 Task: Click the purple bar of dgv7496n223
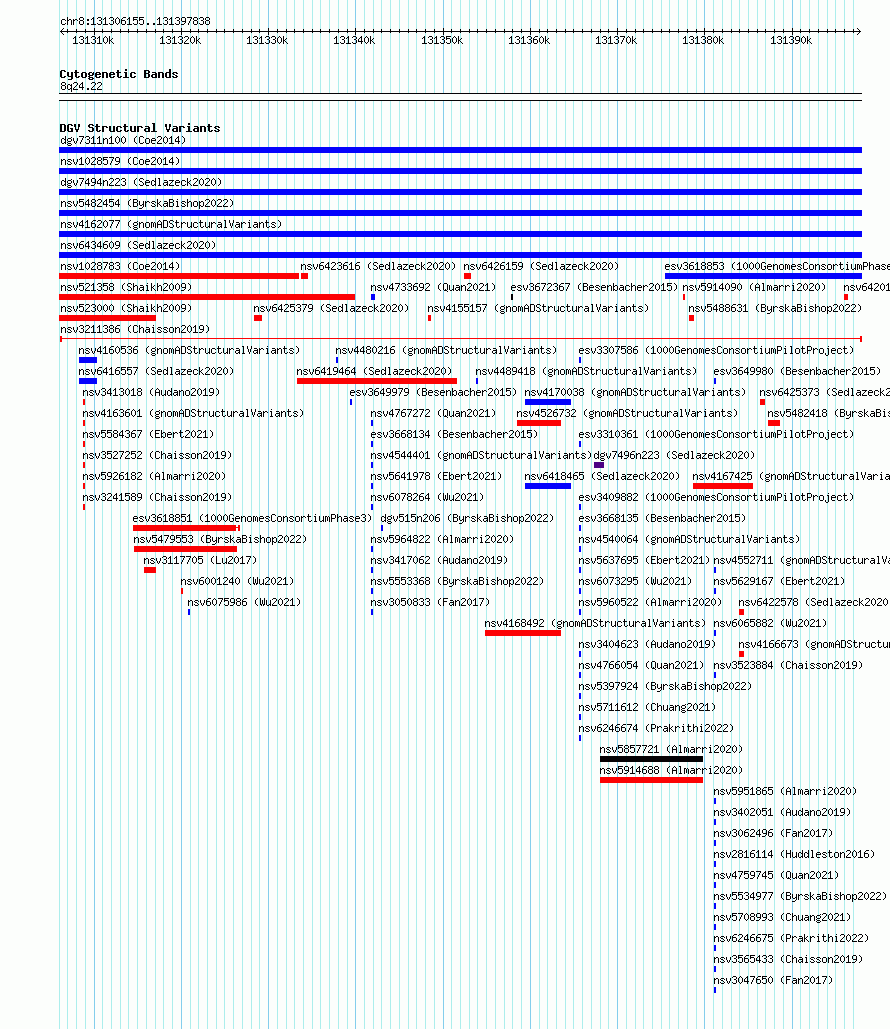click(x=599, y=465)
